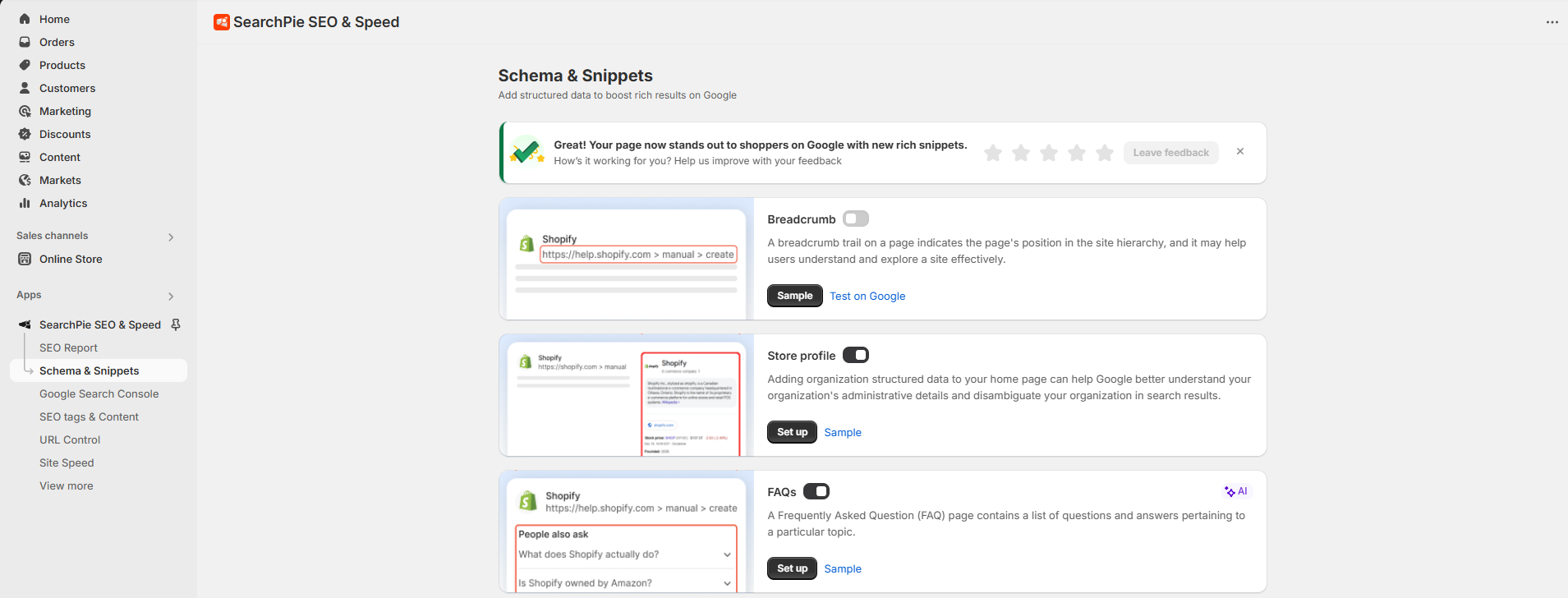Viewport: 1568px width, 598px height.
Task: Open Site Speed page
Action: [67, 462]
